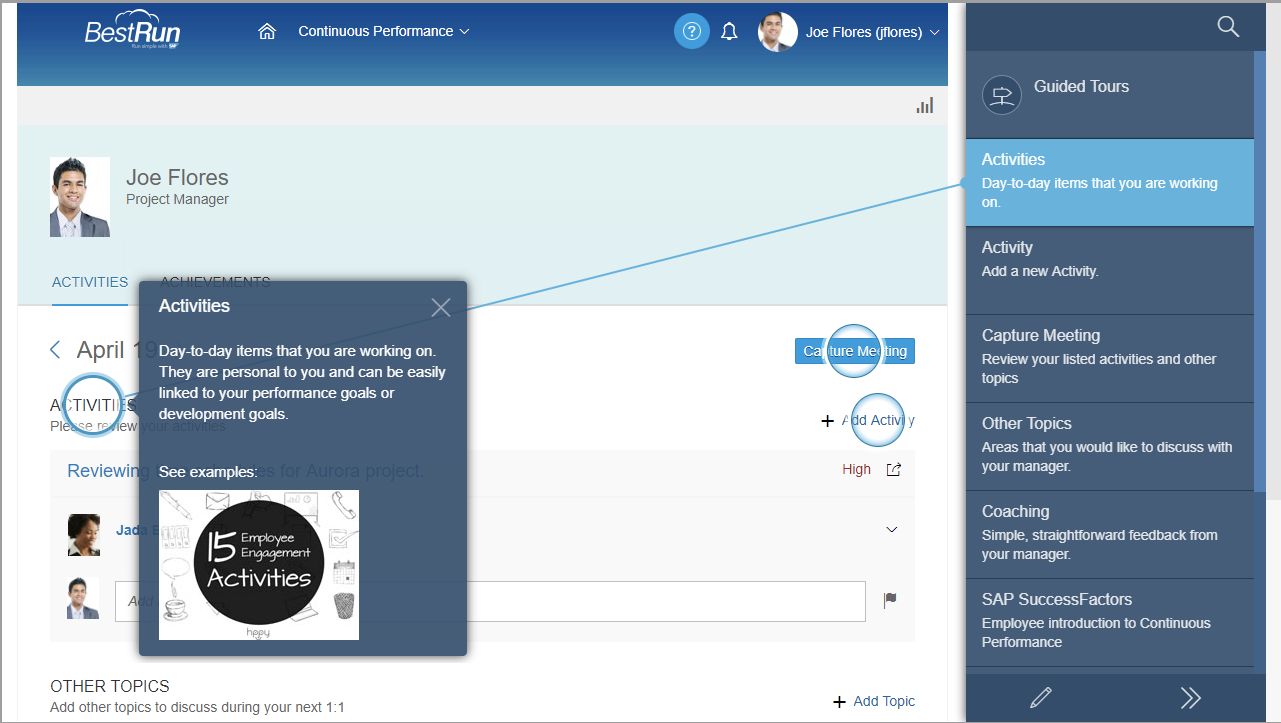Open 15 Employee Engagement Activities image
The image size is (1281, 723).
pyautogui.click(x=259, y=564)
